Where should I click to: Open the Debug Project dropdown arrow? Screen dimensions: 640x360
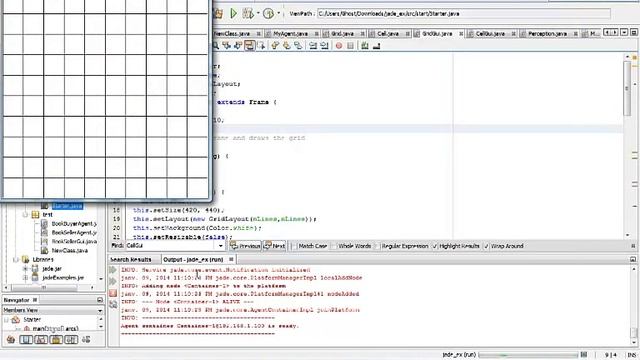(x=258, y=13)
